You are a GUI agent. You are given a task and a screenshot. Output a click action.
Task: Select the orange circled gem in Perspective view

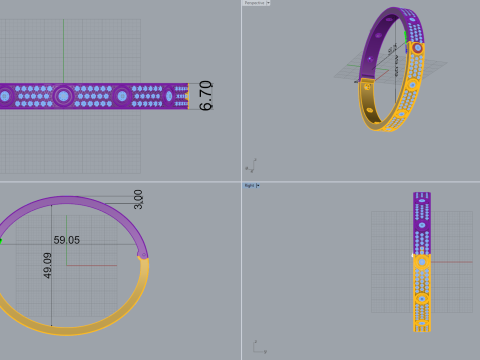pyautogui.click(x=417, y=48)
